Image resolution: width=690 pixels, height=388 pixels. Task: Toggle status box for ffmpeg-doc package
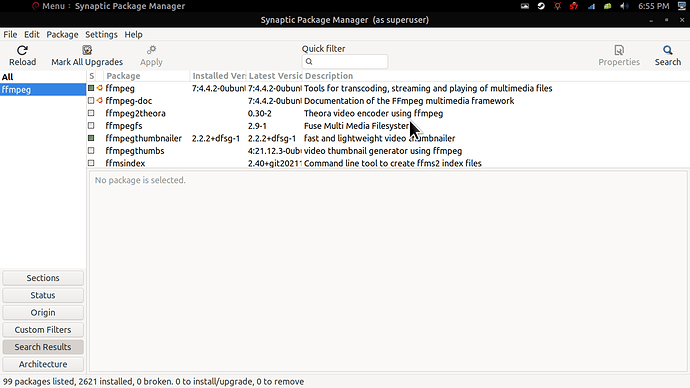click(91, 101)
